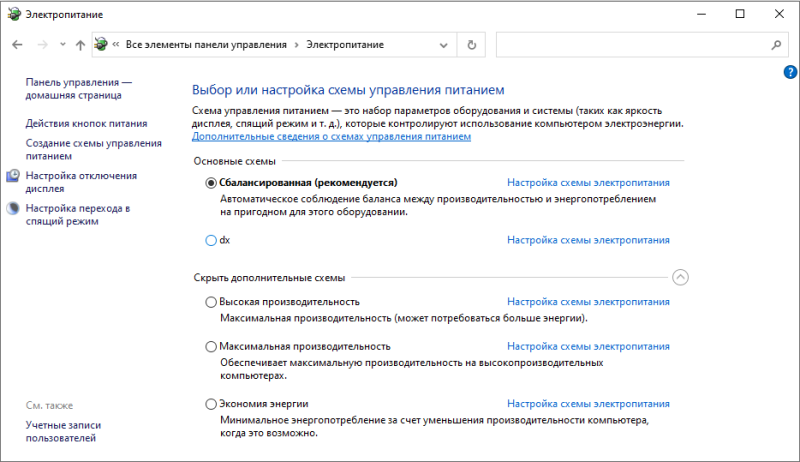Click the control panel search field
This screenshot has width=800, height=462.
[633, 45]
